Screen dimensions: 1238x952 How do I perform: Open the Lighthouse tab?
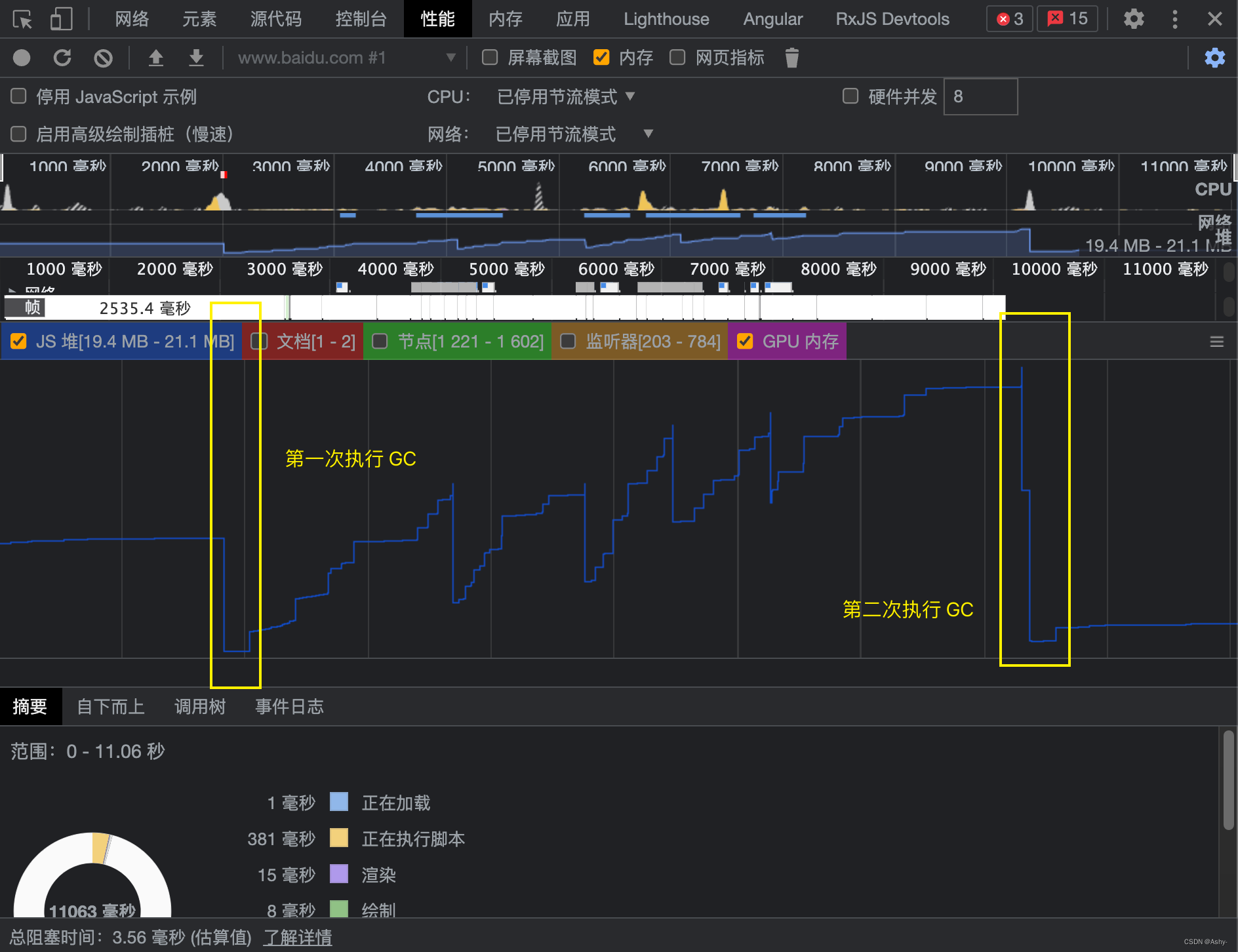[666, 19]
